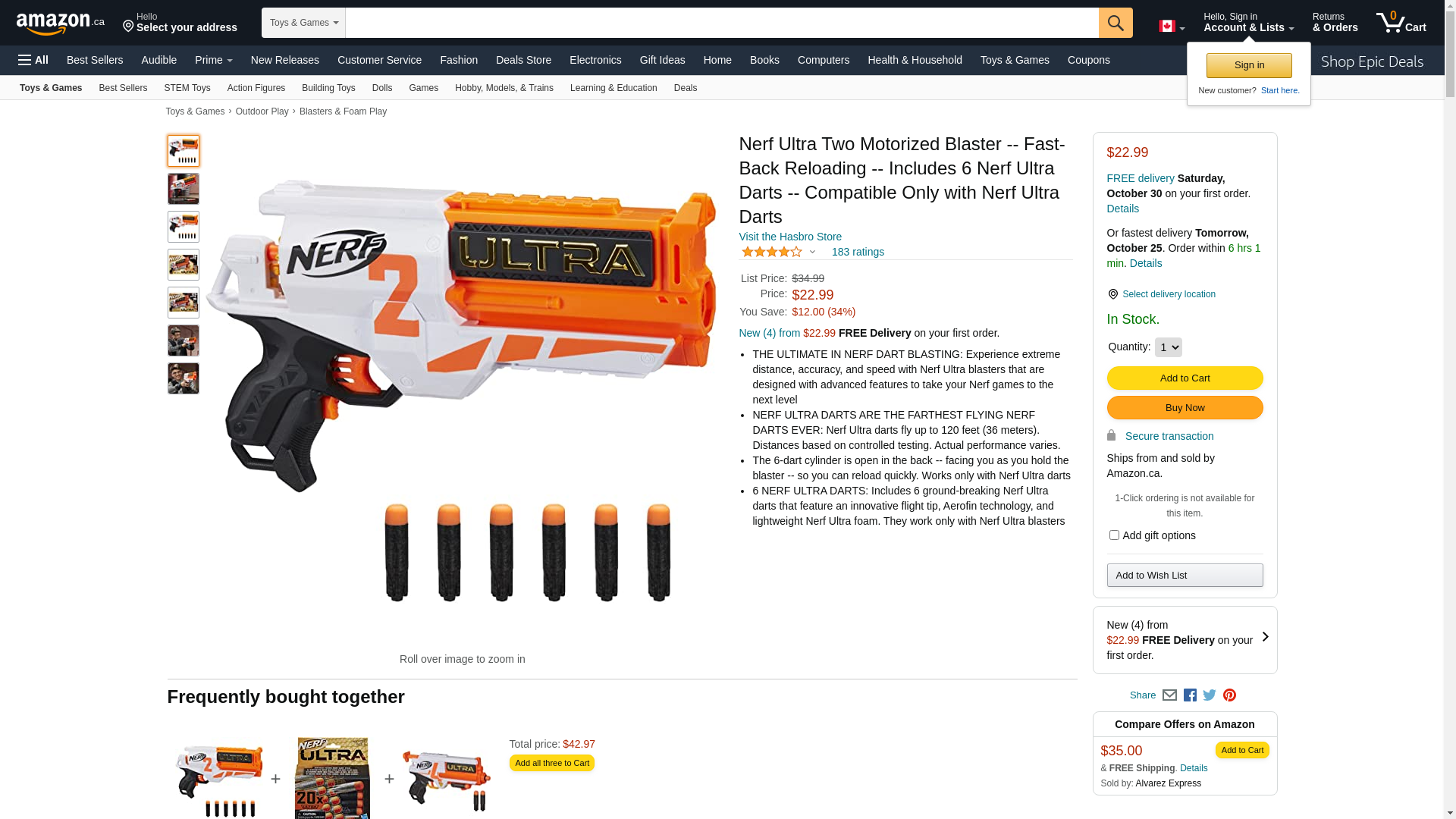Open the shopping cart icon
This screenshot has height=819, width=1456.
tap(1401, 23)
